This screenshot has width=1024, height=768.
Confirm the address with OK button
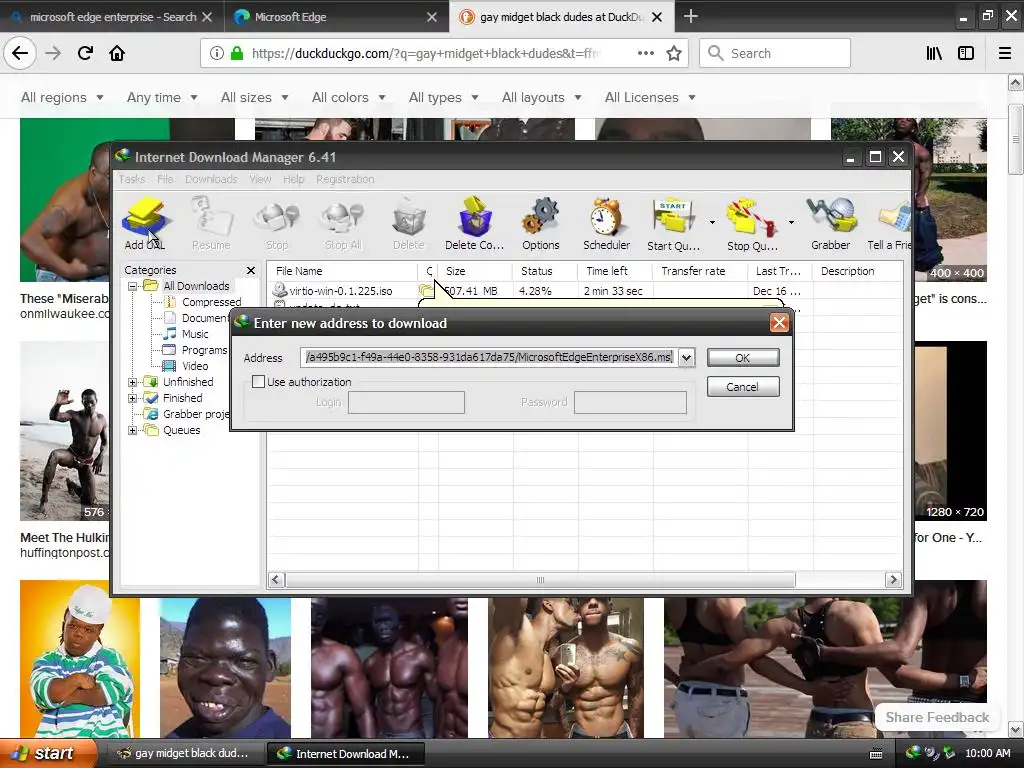coord(743,358)
